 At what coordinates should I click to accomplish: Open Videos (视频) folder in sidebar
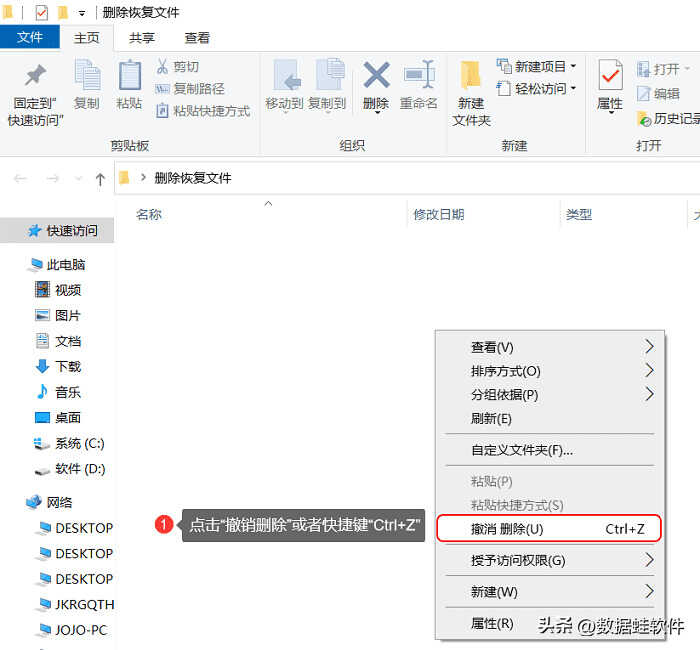coord(58,290)
